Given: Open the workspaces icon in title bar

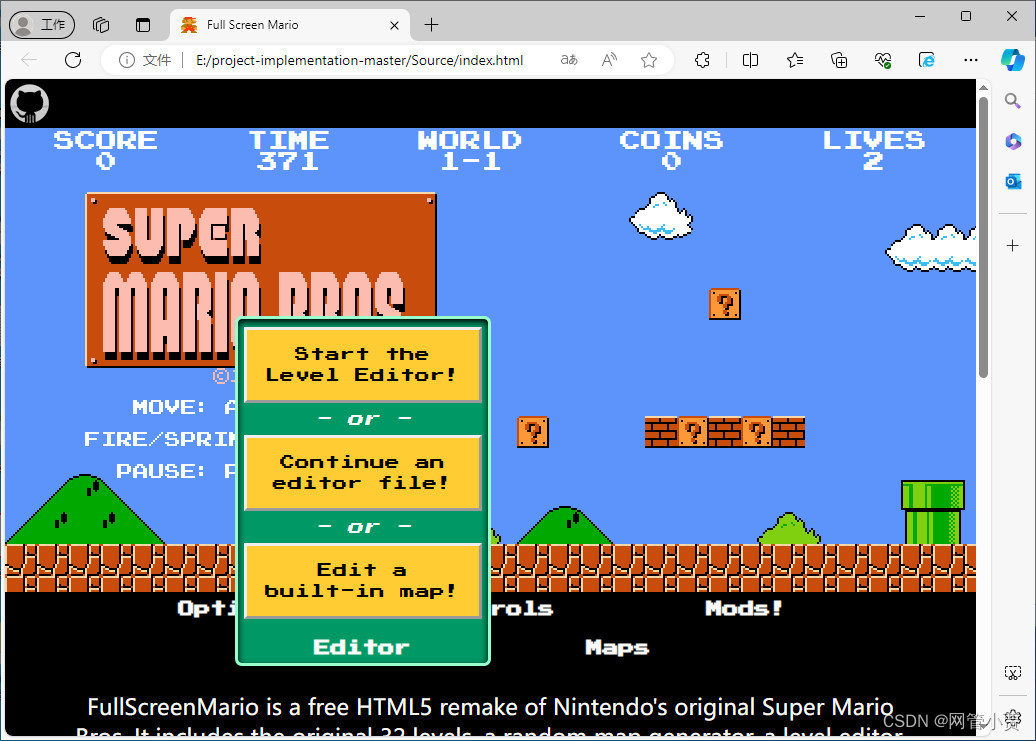Looking at the screenshot, I should pos(100,25).
